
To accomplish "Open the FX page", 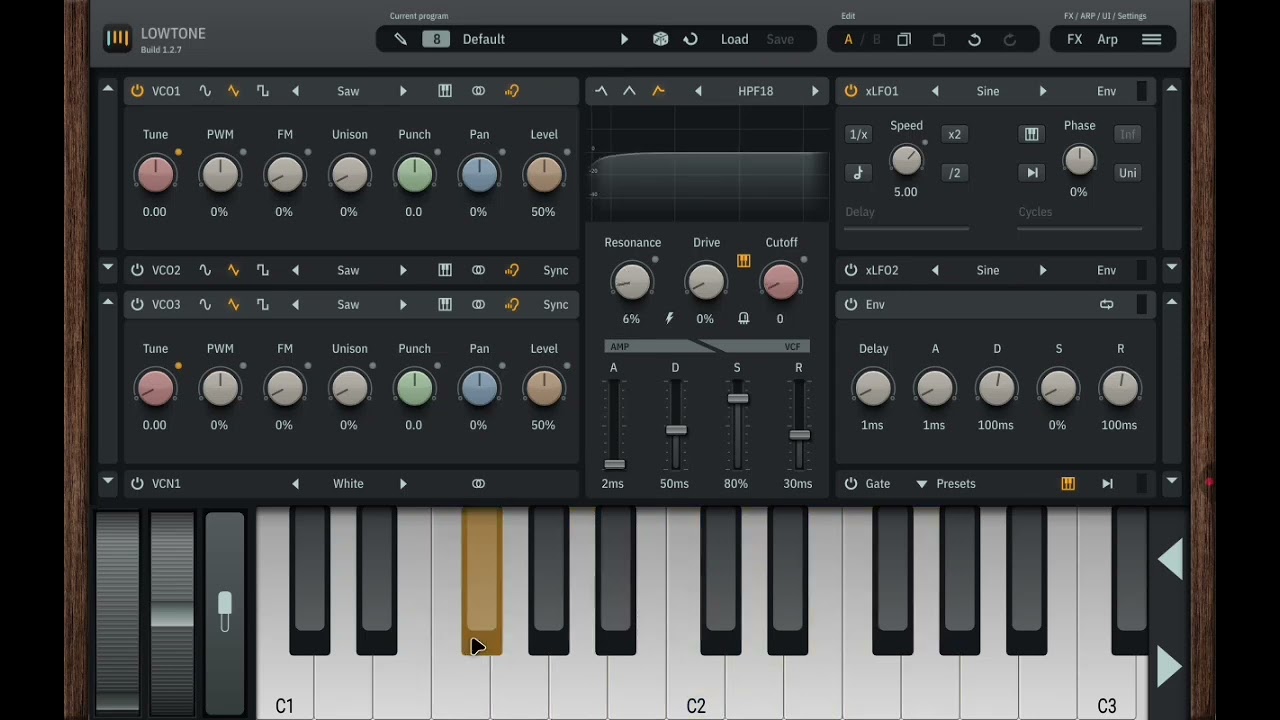I will 1075,39.
